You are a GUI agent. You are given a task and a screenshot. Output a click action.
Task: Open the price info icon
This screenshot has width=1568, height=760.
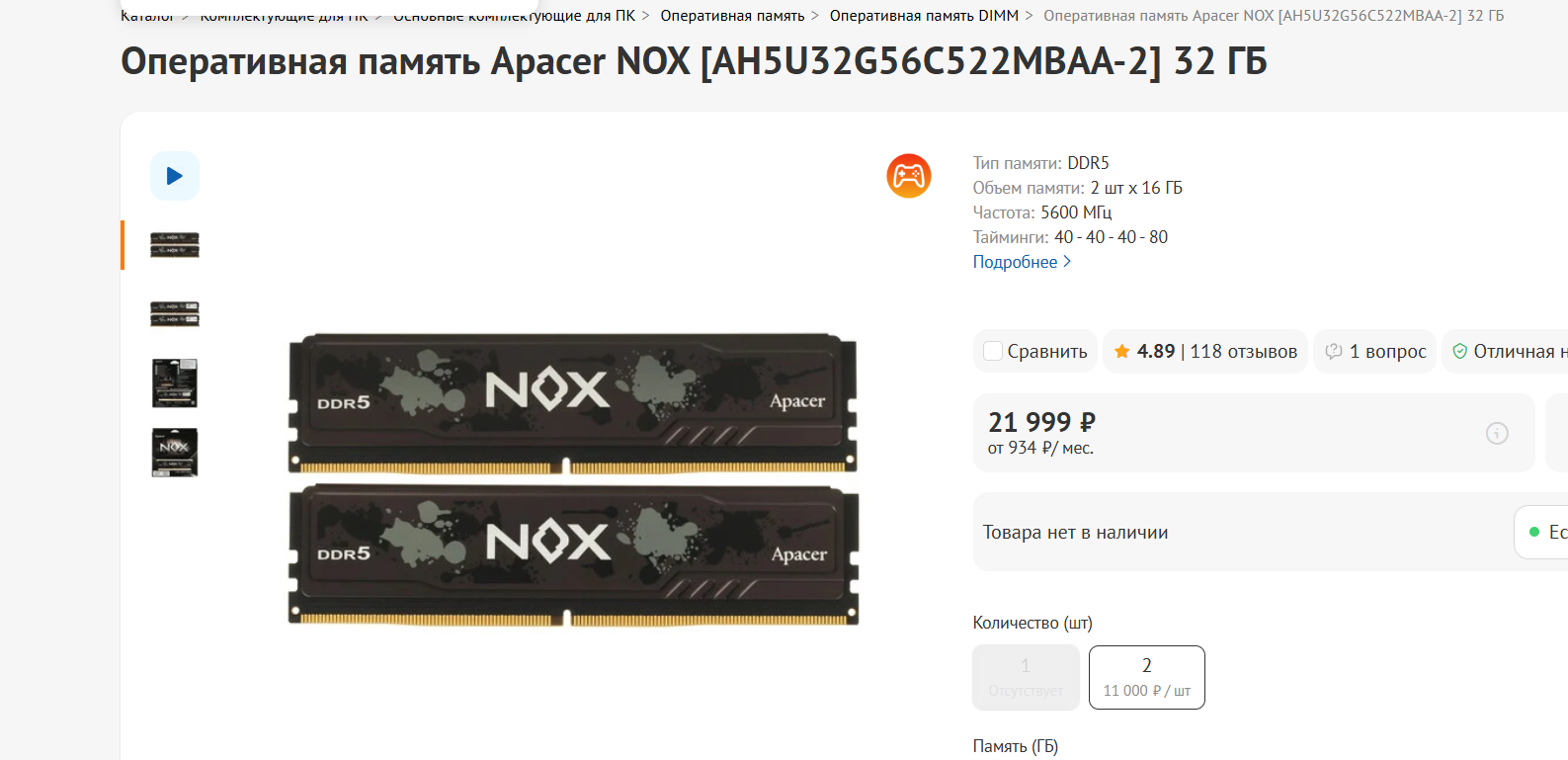click(1497, 433)
